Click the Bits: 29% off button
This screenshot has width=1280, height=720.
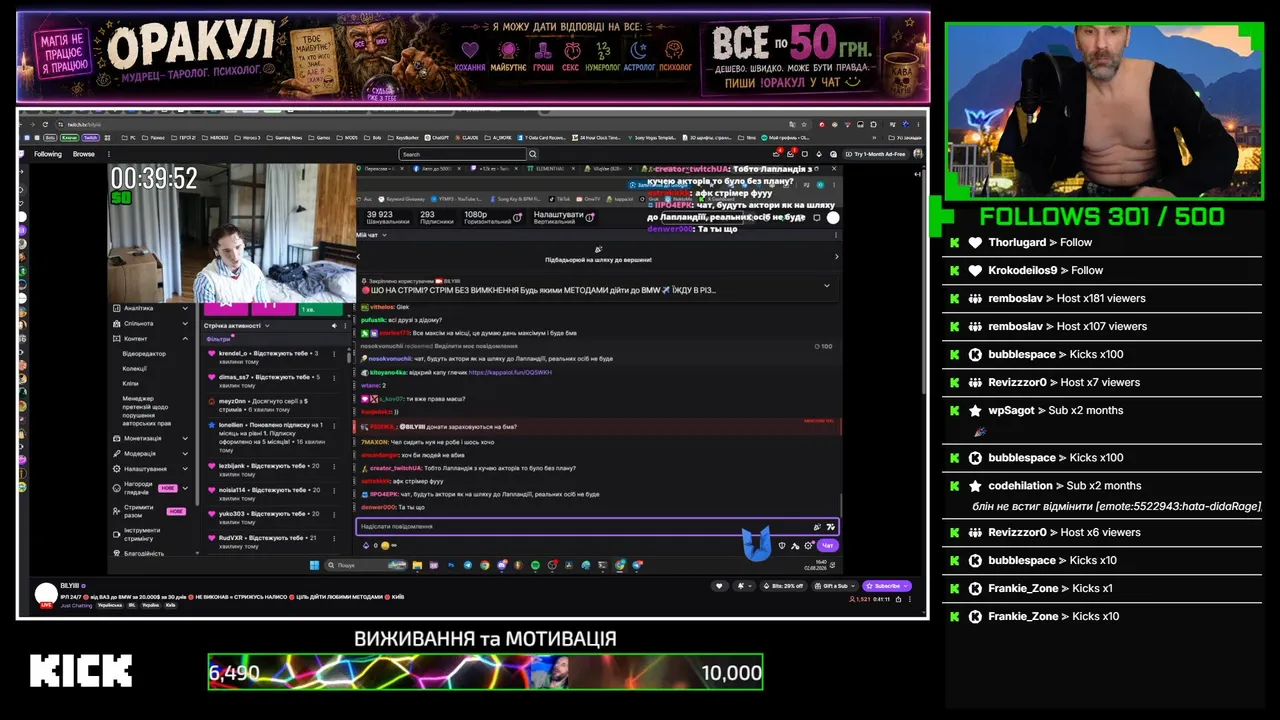(x=782, y=586)
